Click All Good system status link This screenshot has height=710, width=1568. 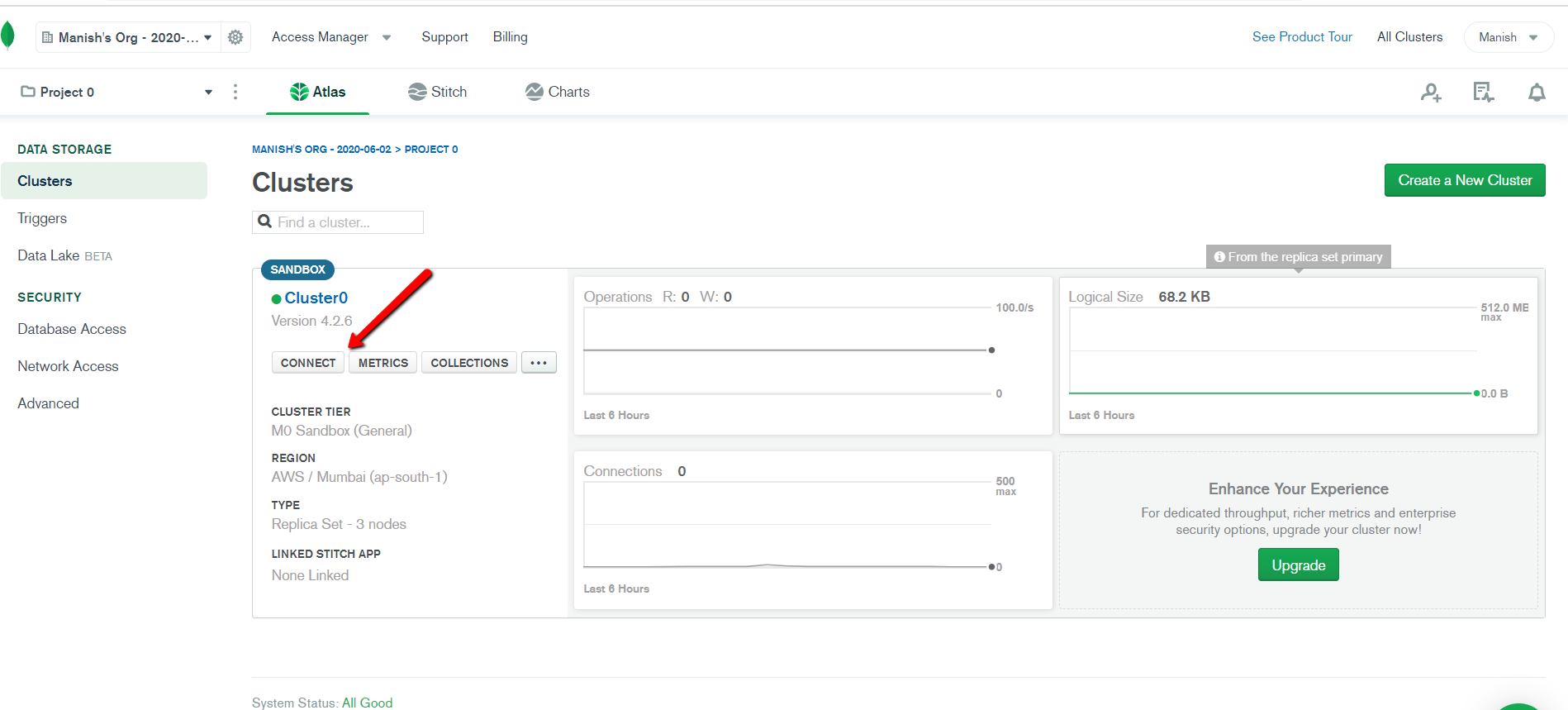(368, 703)
